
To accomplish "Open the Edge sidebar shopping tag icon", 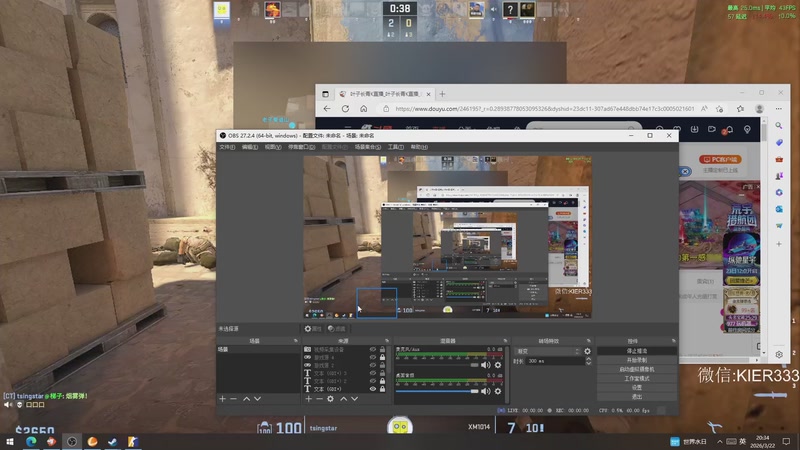I will click(779, 142).
